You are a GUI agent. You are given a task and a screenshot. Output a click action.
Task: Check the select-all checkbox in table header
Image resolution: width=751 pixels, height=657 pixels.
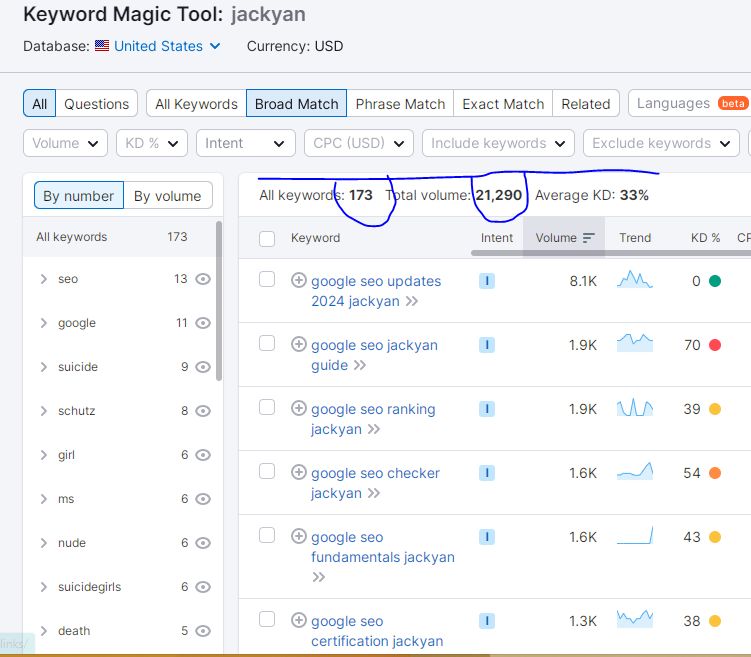[267, 238]
